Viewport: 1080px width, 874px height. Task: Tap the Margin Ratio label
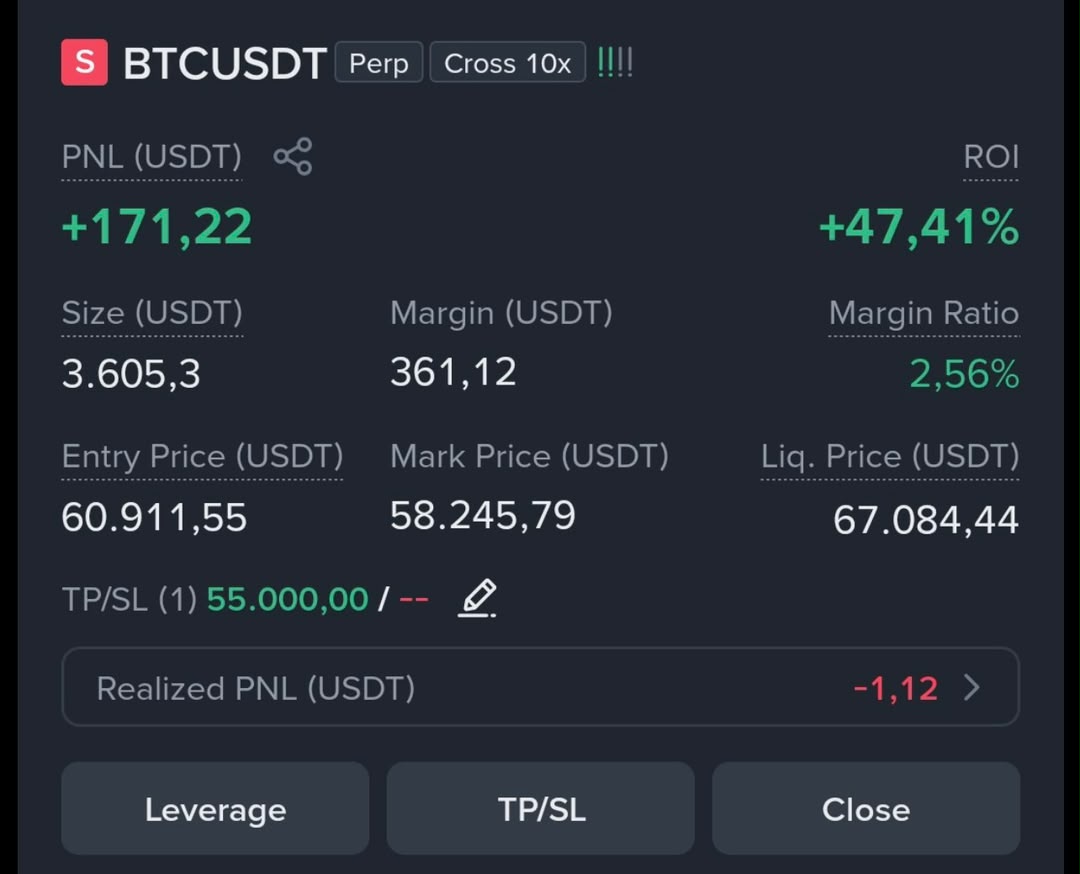tap(924, 313)
